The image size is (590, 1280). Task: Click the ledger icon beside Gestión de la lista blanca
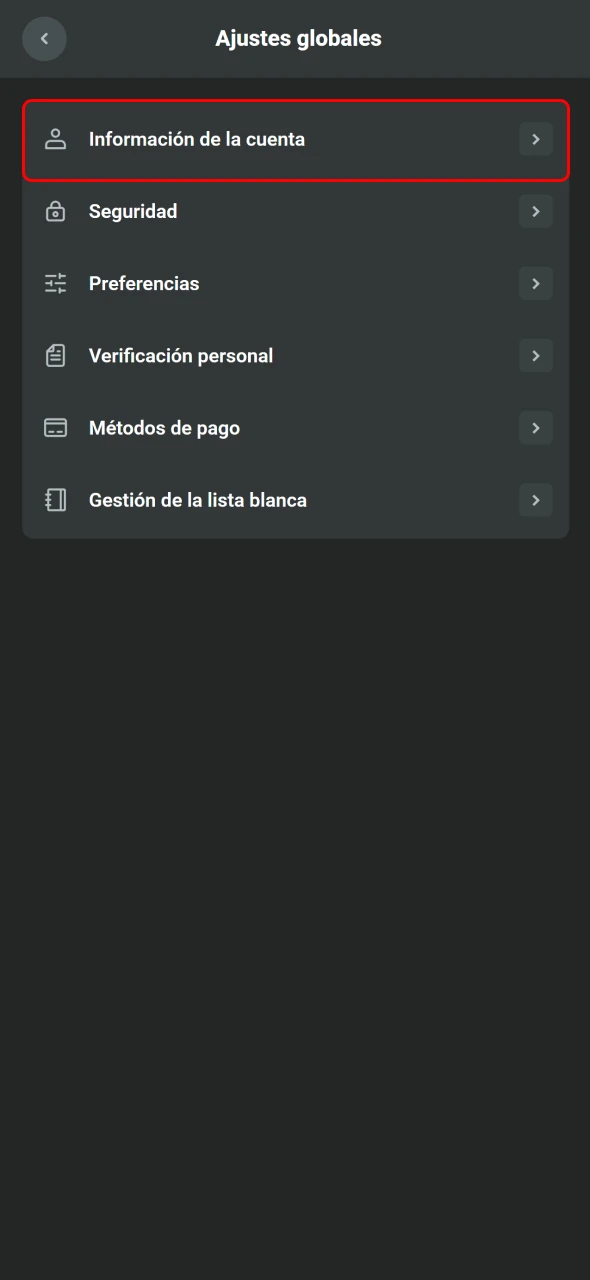tap(55, 499)
